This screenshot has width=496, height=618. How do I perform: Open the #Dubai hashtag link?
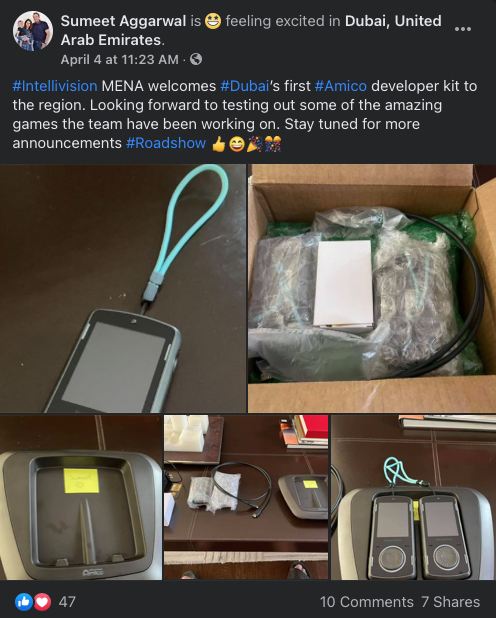pos(245,86)
